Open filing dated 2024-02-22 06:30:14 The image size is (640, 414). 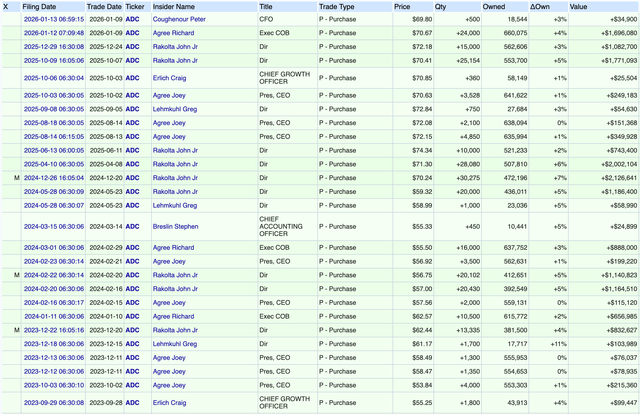tap(54, 275)
